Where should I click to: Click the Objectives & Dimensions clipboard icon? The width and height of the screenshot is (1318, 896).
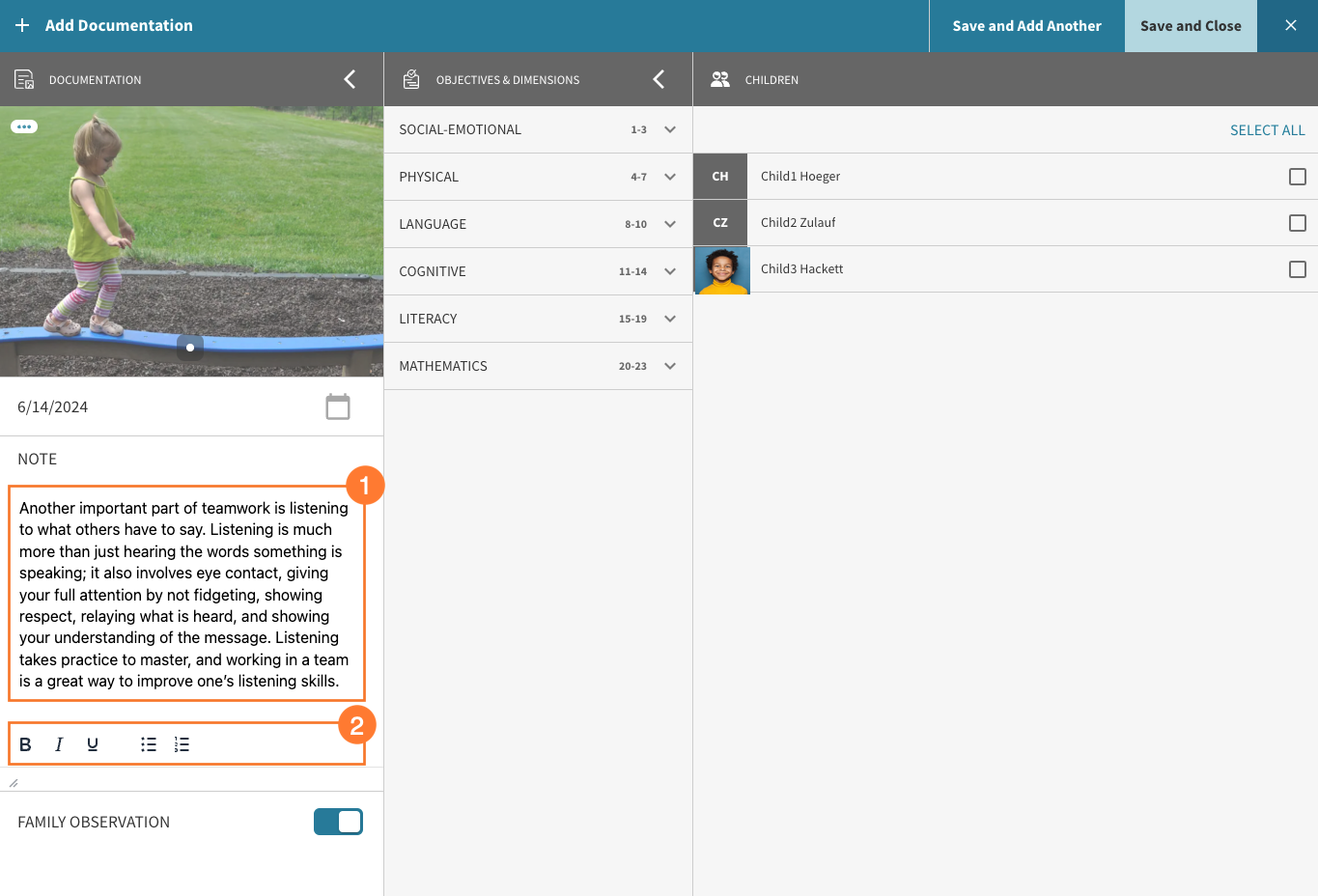coord(411,79)
